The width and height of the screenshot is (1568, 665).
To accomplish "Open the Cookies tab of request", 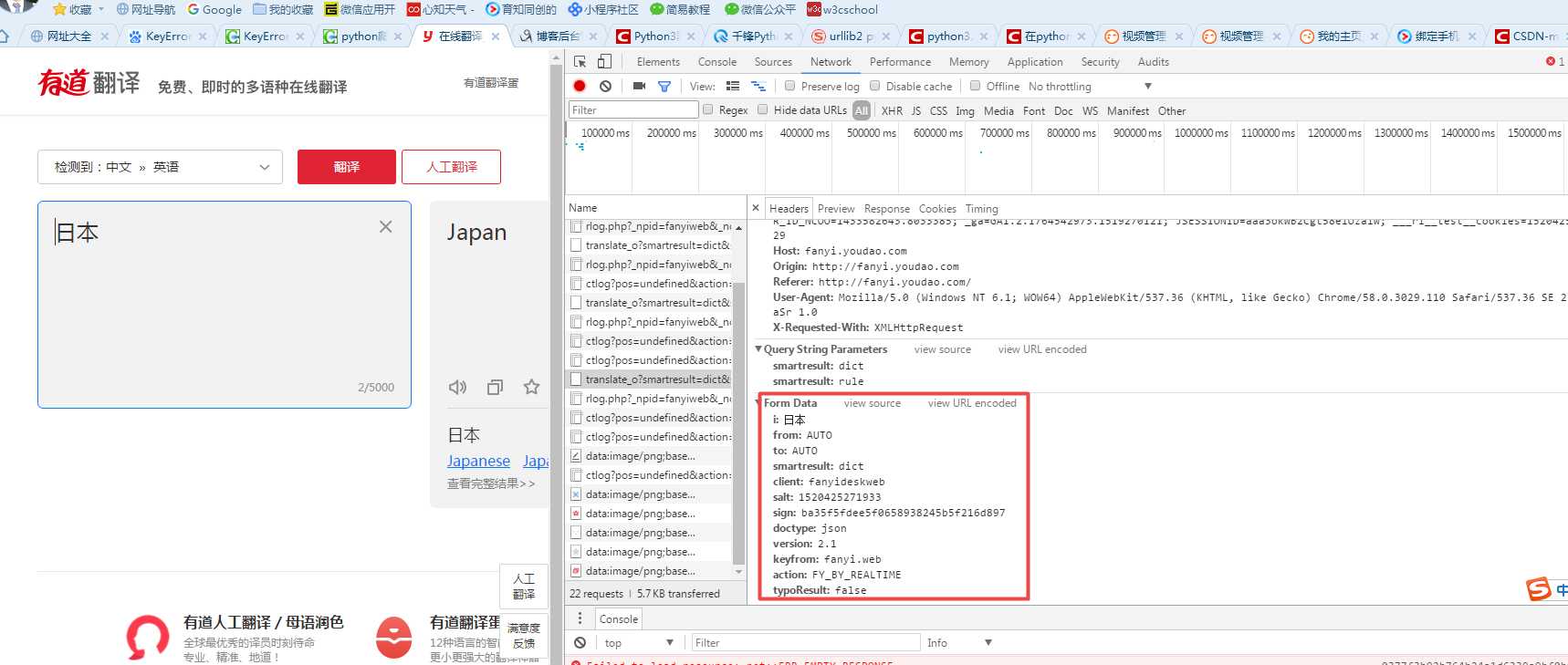I will (x=937, y=209).
